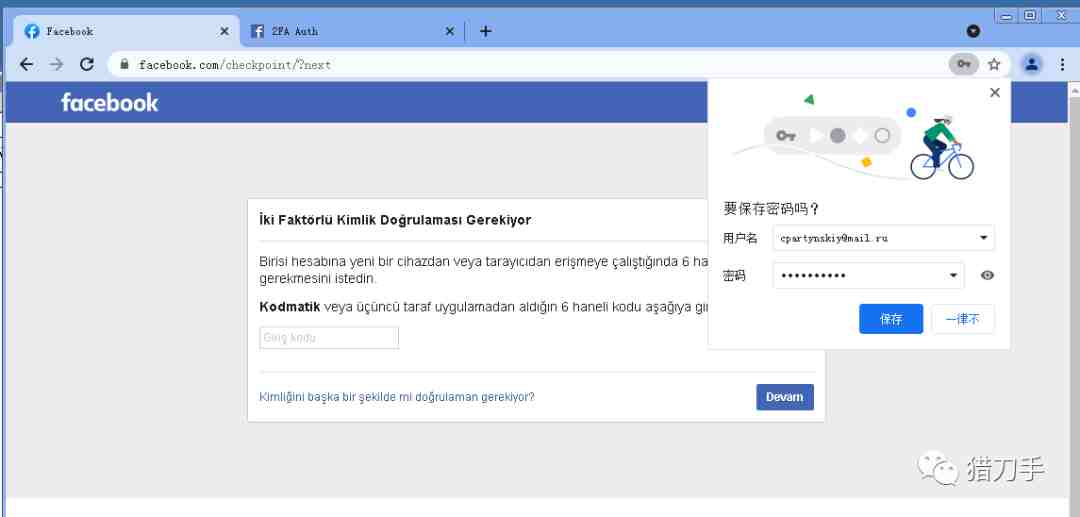Viewport: 1080px width, 517px height.
Task: Open a new tab with plus button
Action: click(486, 31)
